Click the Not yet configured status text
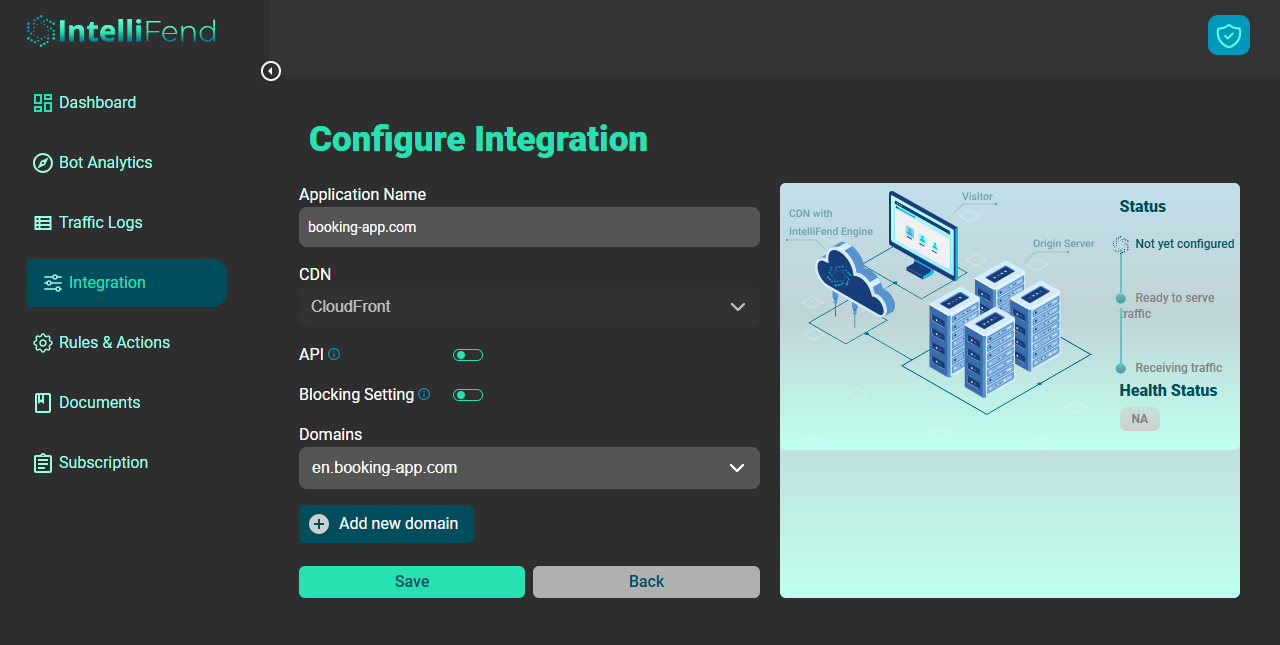Viewport: 1280px width, 645px height. pos(1185,244)
